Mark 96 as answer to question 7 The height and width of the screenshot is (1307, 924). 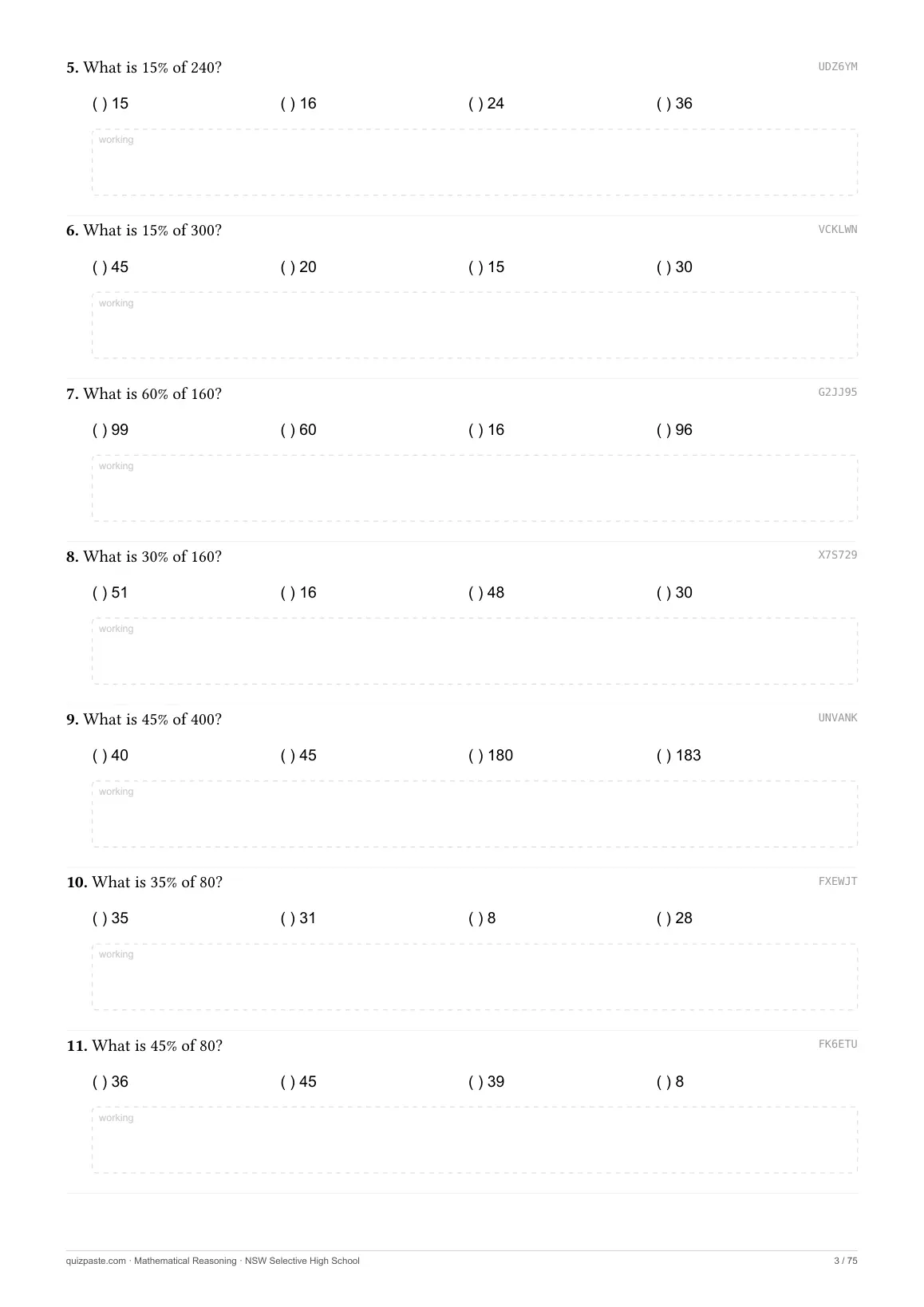click(x=674, y=430)
